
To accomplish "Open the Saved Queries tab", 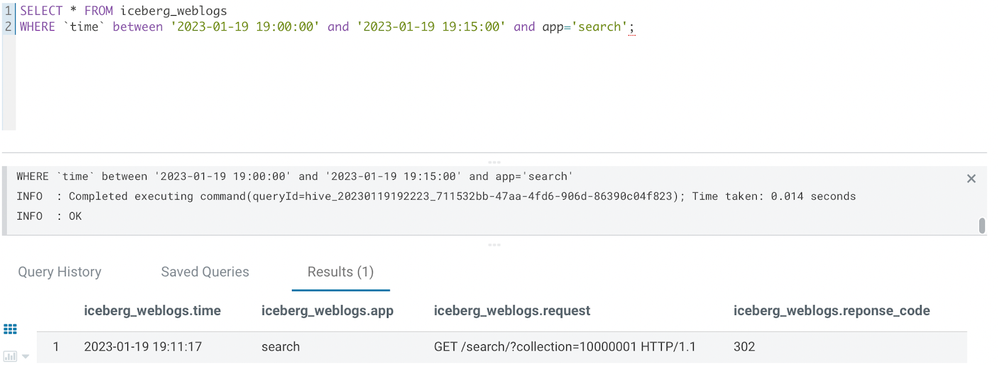I will [205, 272].
